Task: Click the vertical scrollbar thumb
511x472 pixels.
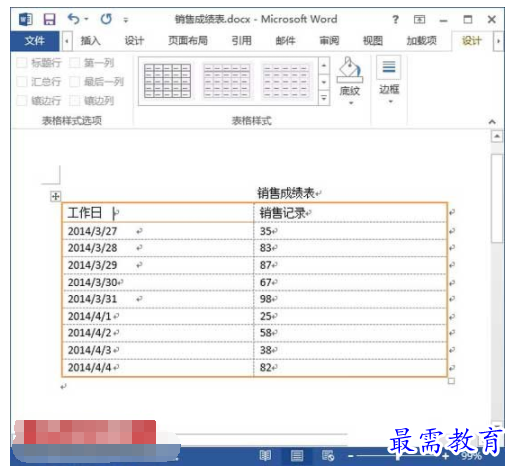Action: coord(497,198)
